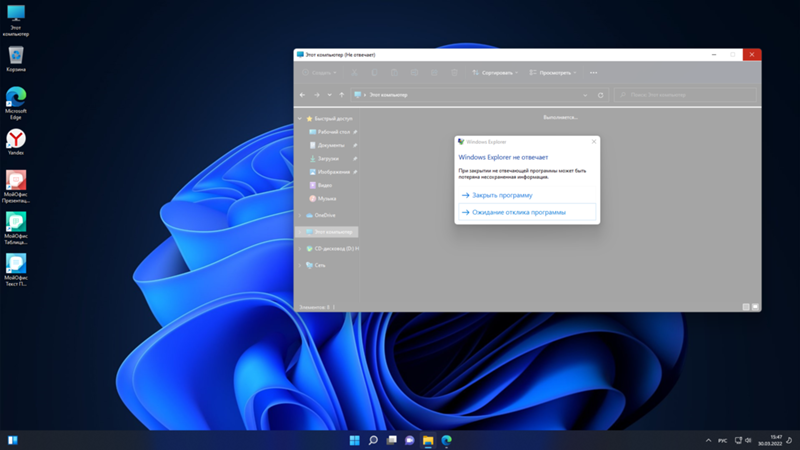Open Microsoft Edge desktop shortcut
Screen dimensions: 800x450
coord(16,103)
